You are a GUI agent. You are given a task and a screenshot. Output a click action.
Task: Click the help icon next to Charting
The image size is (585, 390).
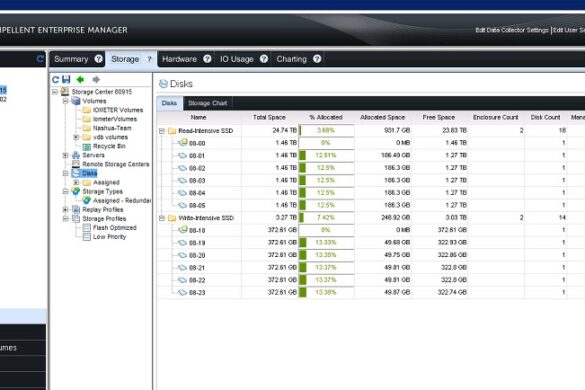pyautogui.click(x=317, y=59)
